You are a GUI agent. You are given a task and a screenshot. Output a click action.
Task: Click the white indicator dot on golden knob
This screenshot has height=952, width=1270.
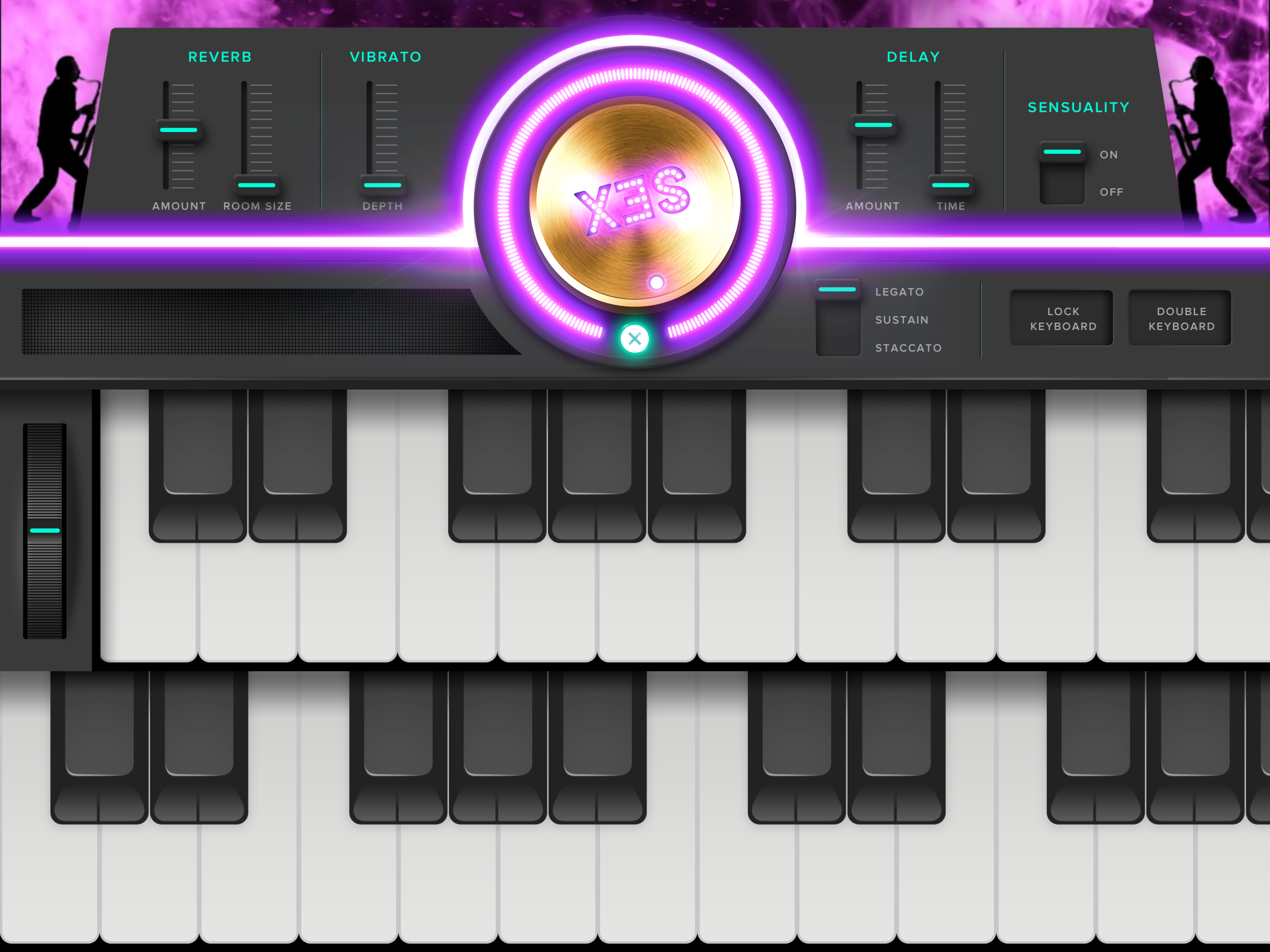point(656,282)
